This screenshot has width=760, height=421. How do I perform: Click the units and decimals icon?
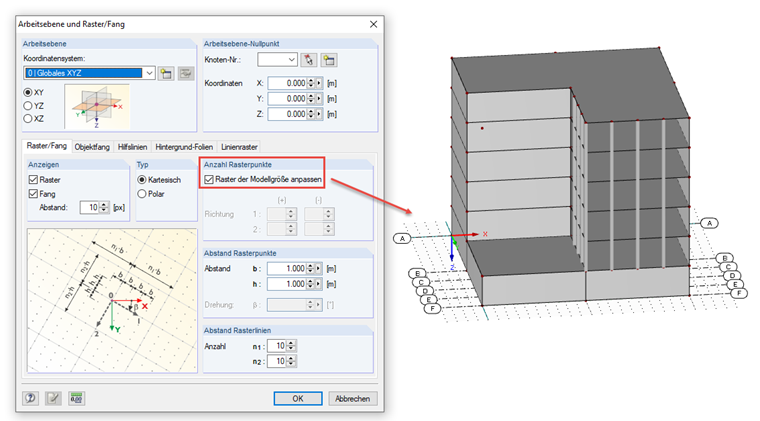(x=77, y=398)
